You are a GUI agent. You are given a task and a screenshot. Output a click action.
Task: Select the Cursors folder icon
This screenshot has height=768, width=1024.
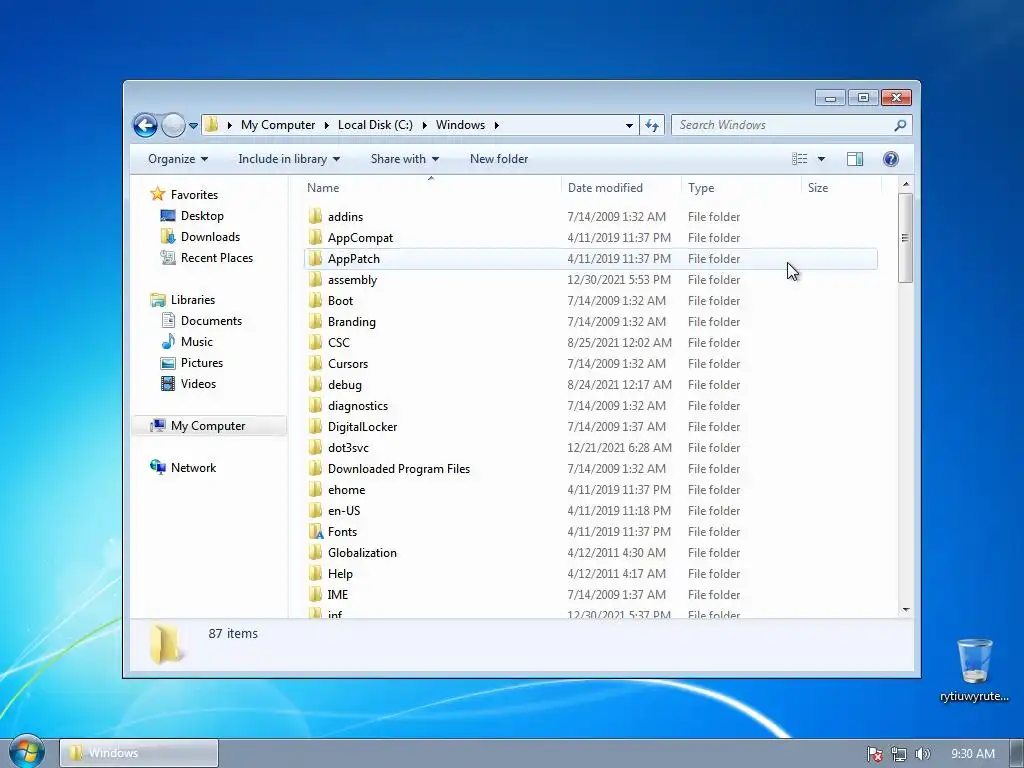(315, 363)
